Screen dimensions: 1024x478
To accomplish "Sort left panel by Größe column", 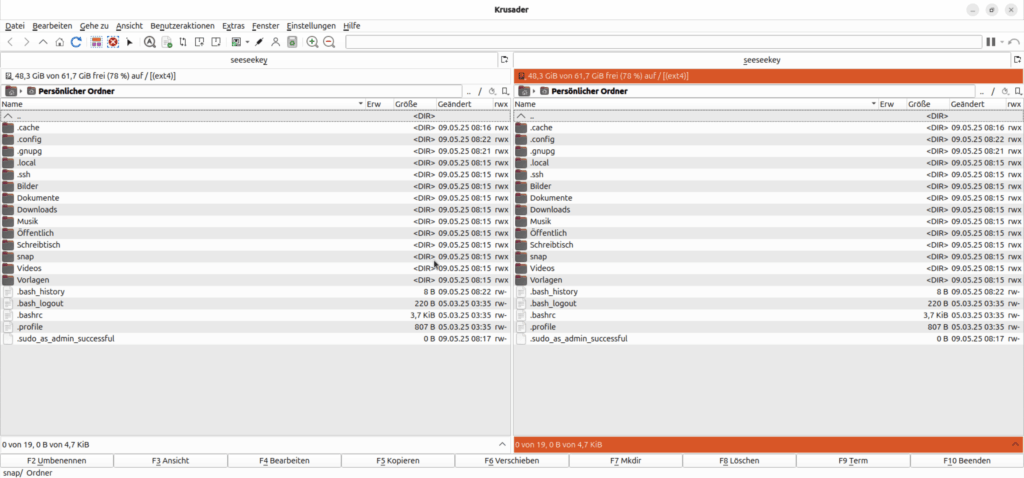I will [406, 104].
